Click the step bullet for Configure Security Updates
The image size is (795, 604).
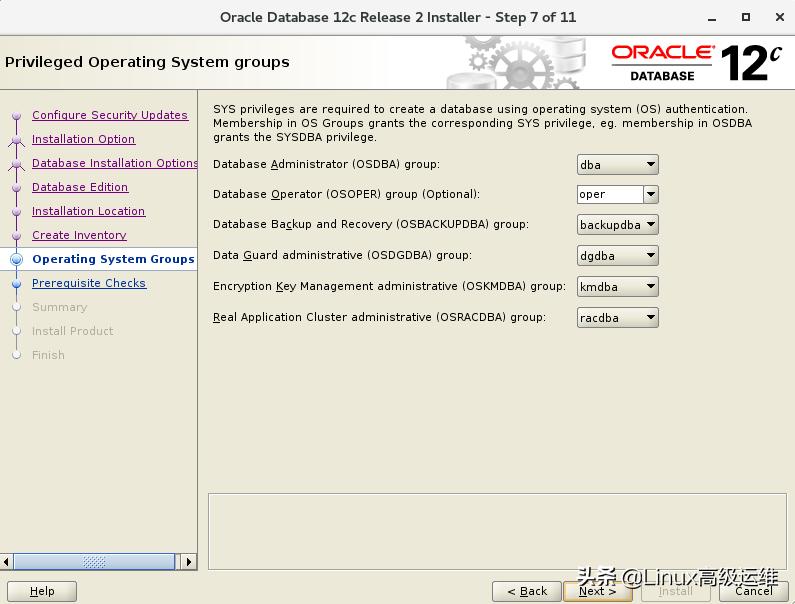click(x=17, y=116)
